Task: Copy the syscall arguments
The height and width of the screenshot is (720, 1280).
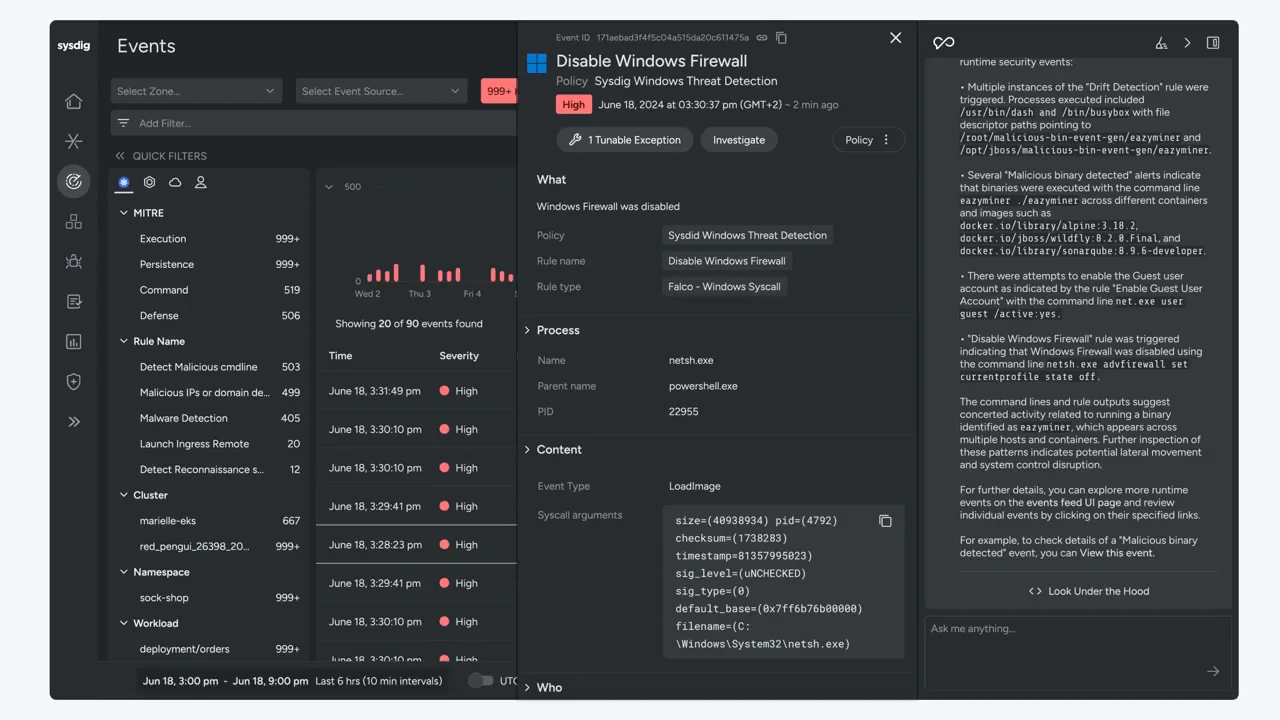Action: [885, 521]
